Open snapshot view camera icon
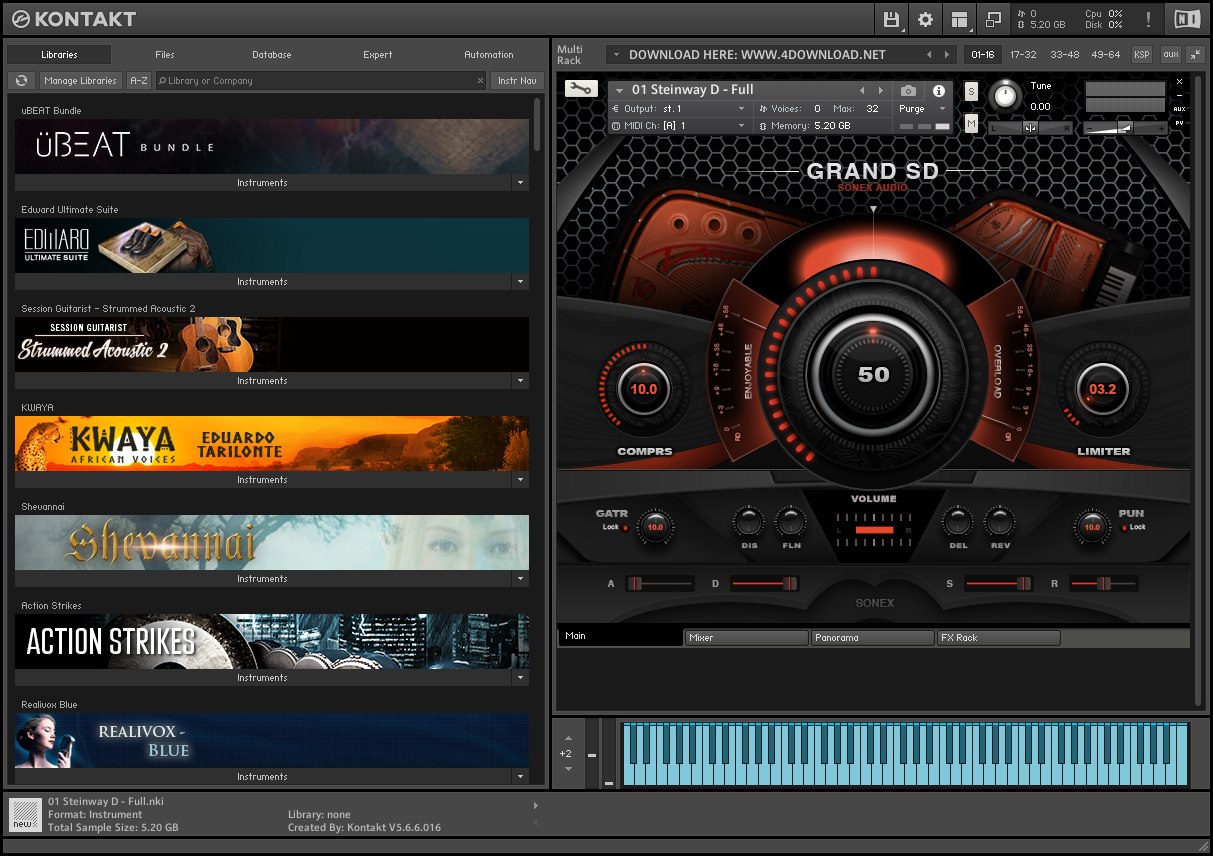This screenshot has height=856, width=1213. point(908,90)
